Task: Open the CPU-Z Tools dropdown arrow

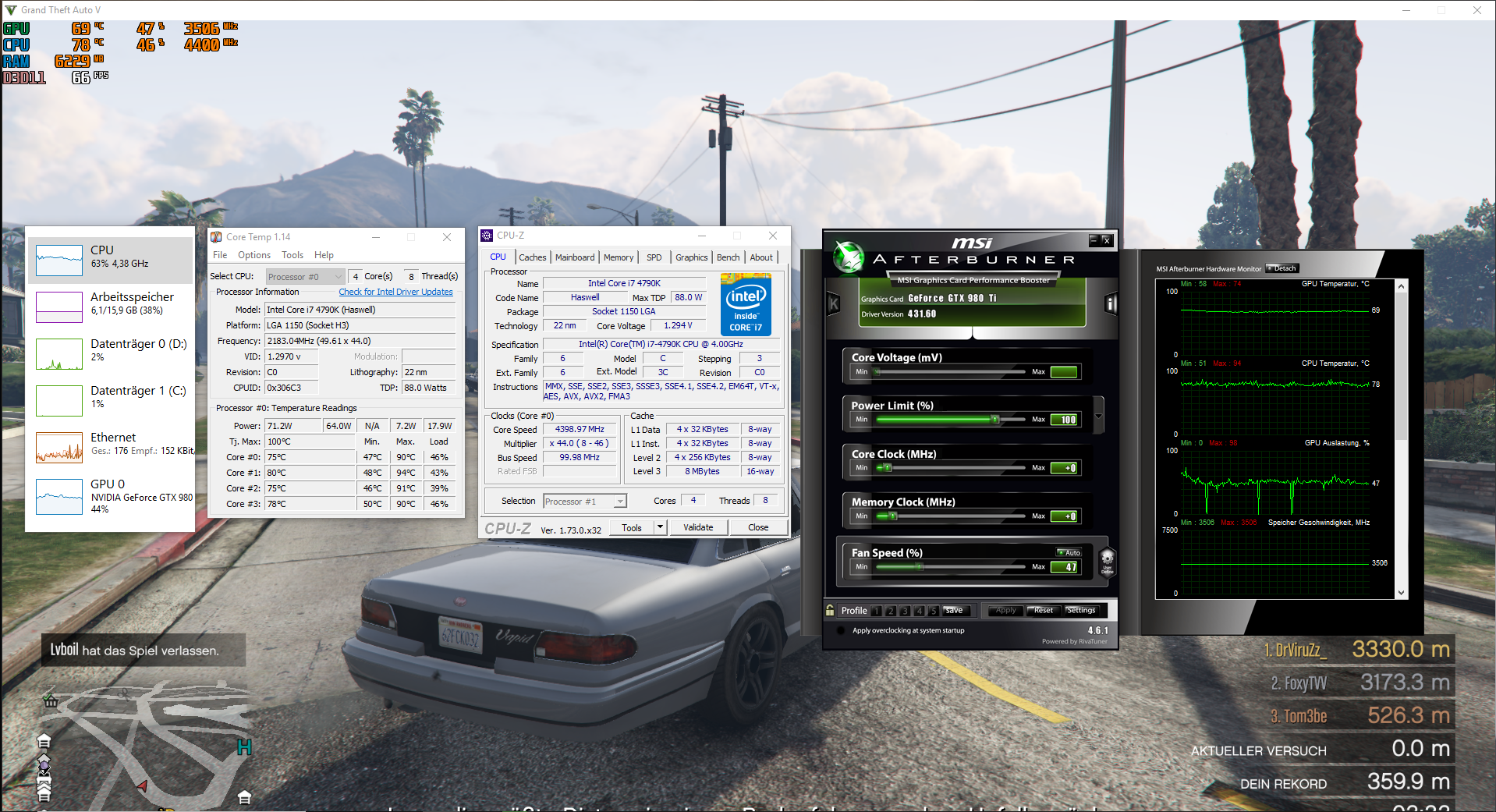Action: click(660, 527)
